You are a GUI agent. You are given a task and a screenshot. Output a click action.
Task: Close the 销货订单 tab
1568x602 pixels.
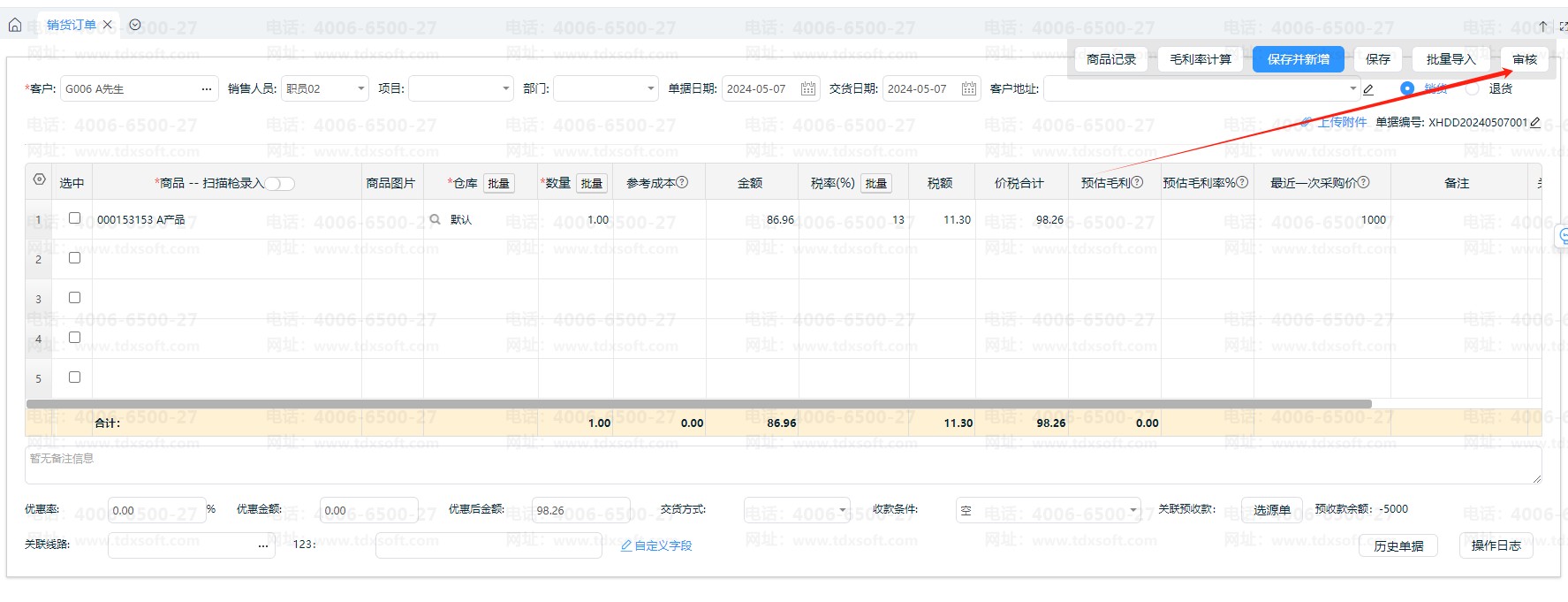pos(108,25)
